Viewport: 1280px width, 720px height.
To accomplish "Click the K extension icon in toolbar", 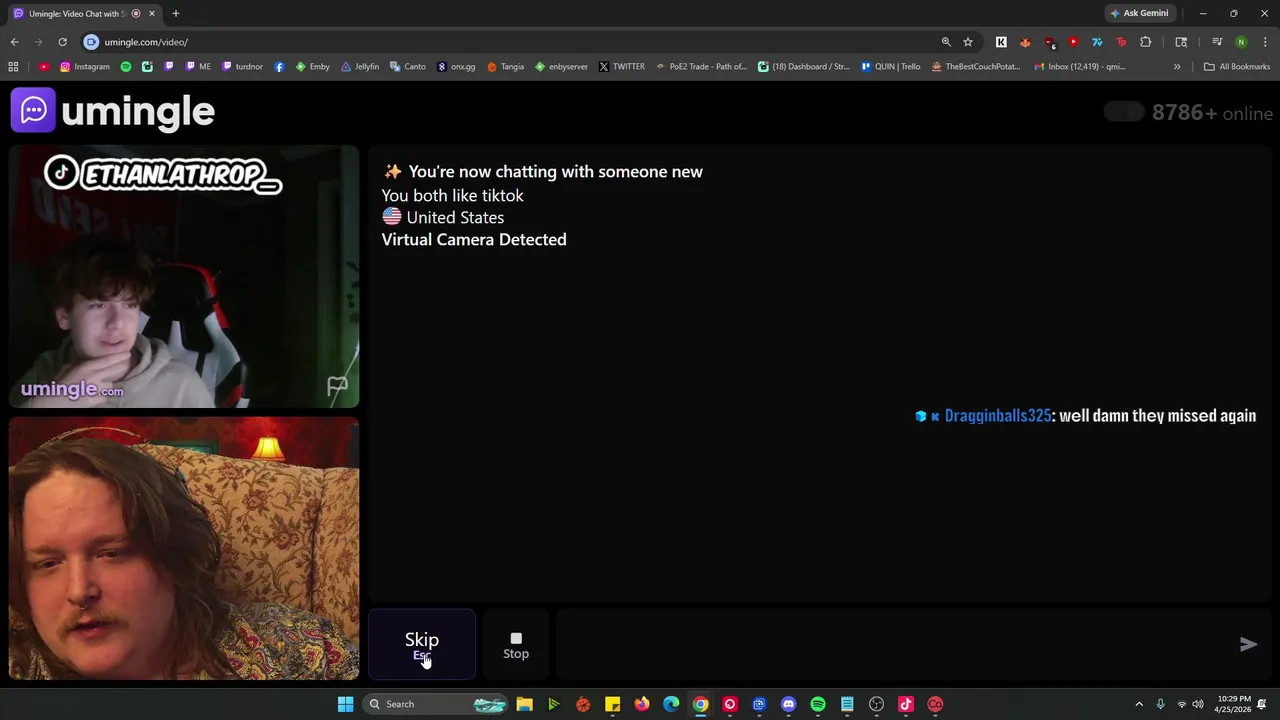I will [1001, 42].
